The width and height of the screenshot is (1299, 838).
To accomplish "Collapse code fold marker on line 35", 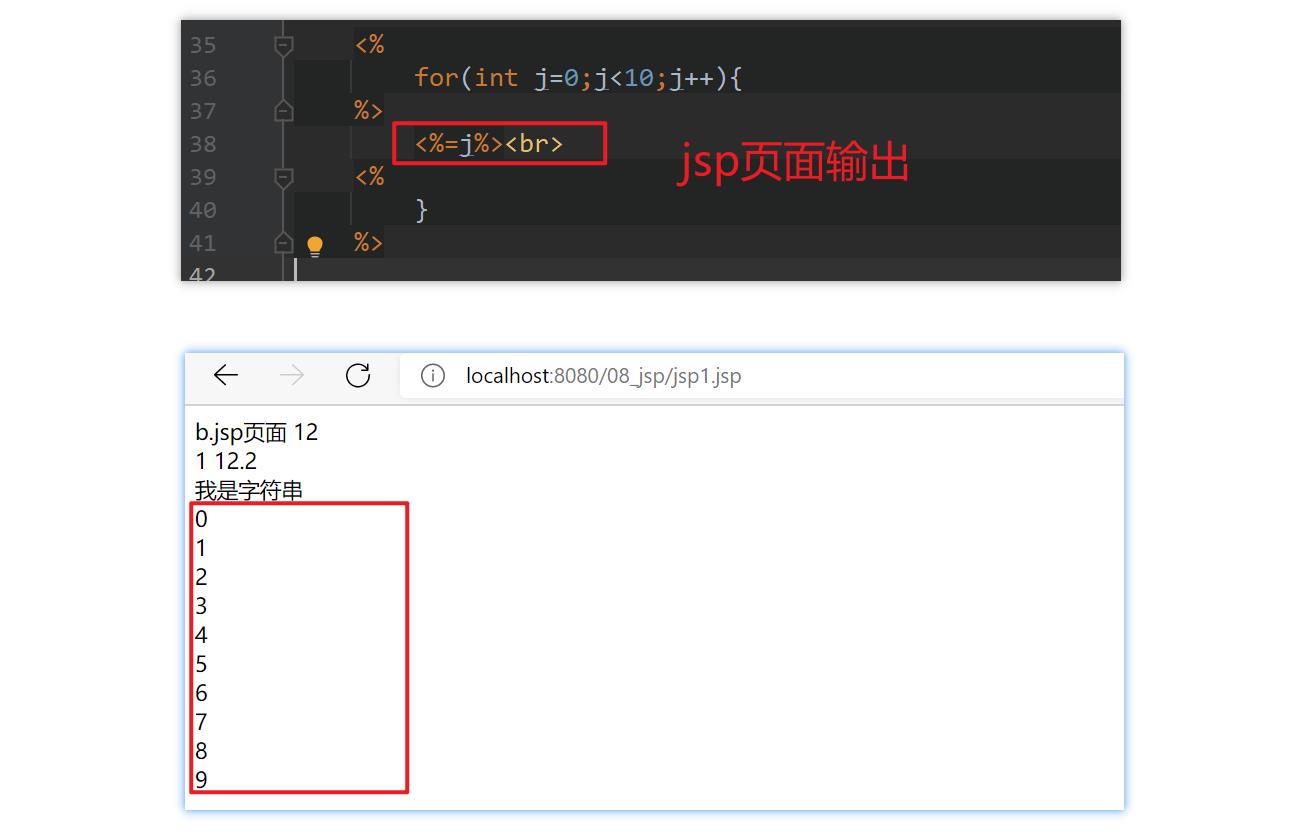I will point(284,45).
